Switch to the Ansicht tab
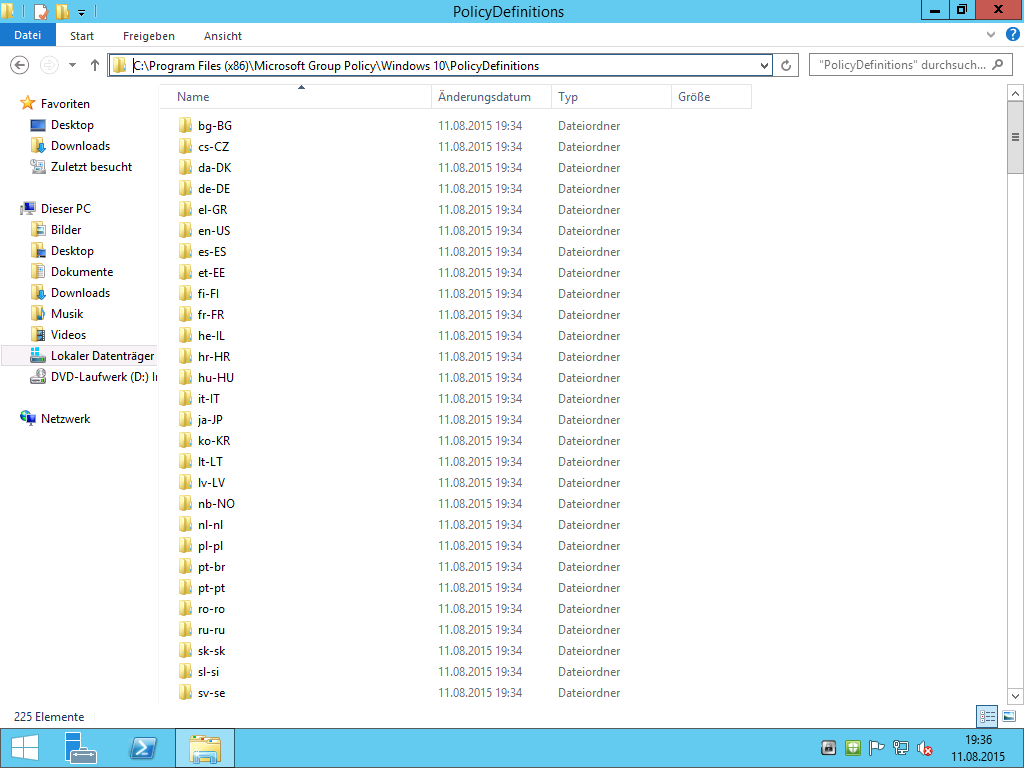 (x=222, y=36)
